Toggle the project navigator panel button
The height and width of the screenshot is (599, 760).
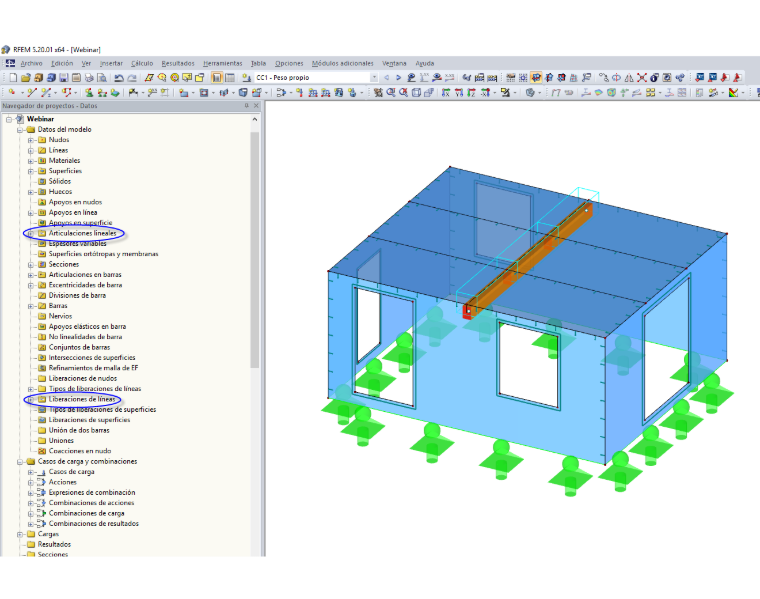[217, 78]
